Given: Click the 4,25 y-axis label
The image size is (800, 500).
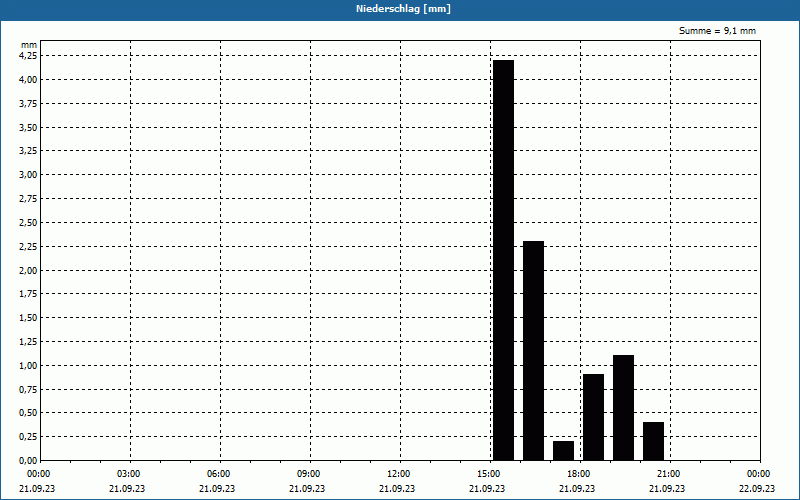Looking at the screenshot, I should [x=28, y=56].
